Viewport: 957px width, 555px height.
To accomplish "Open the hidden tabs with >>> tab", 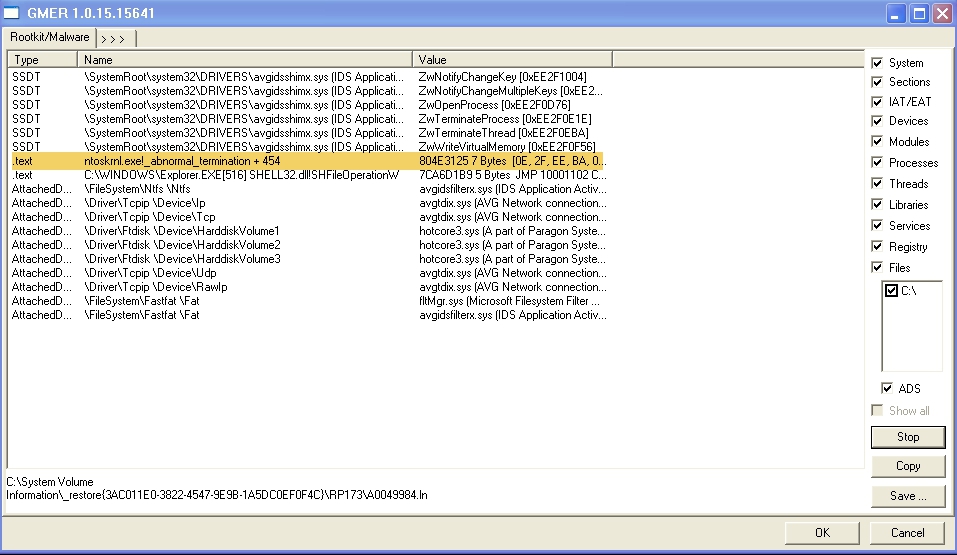I will (116, 38).
